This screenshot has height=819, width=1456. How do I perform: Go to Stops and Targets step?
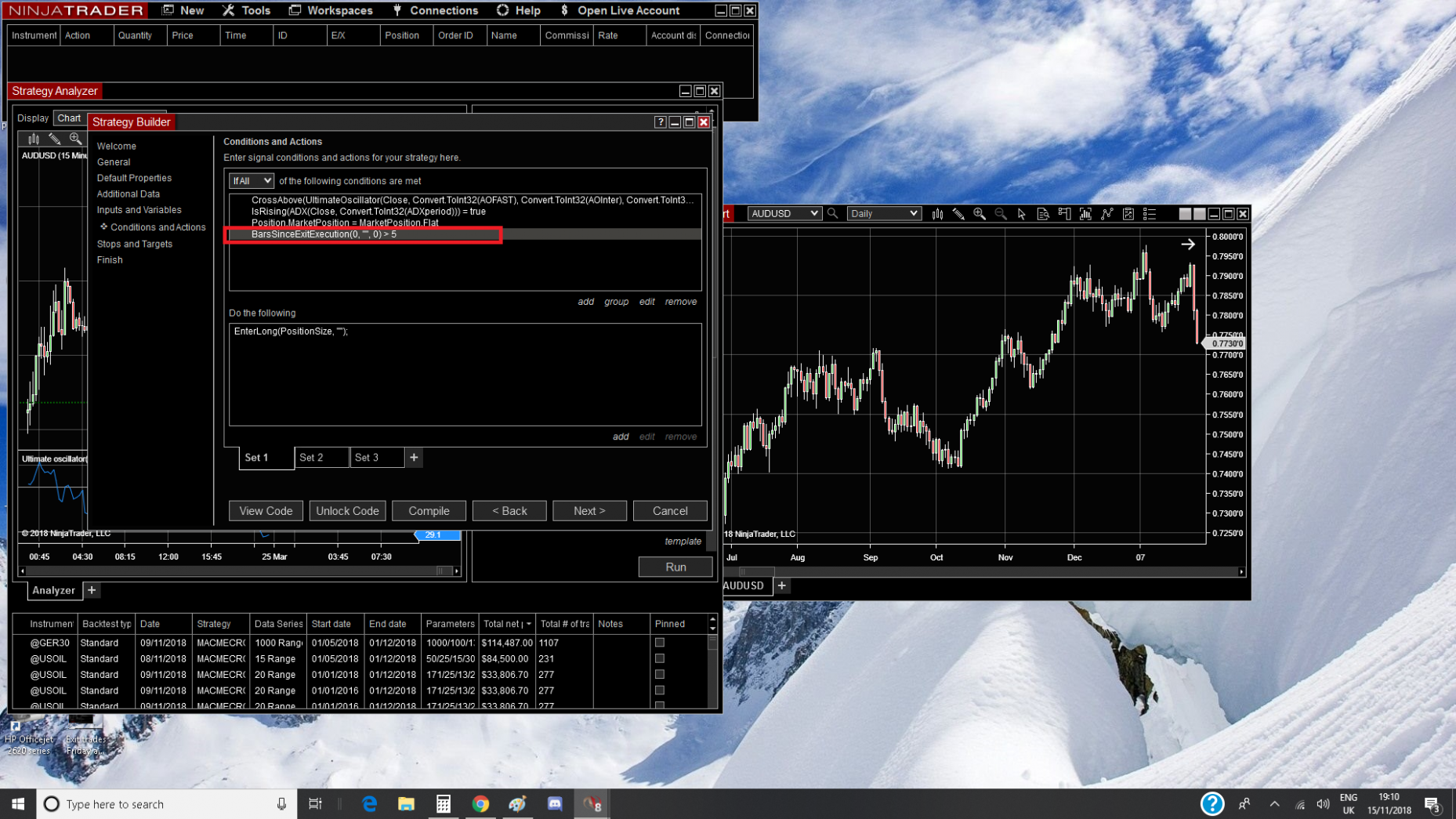coord(135,244)
